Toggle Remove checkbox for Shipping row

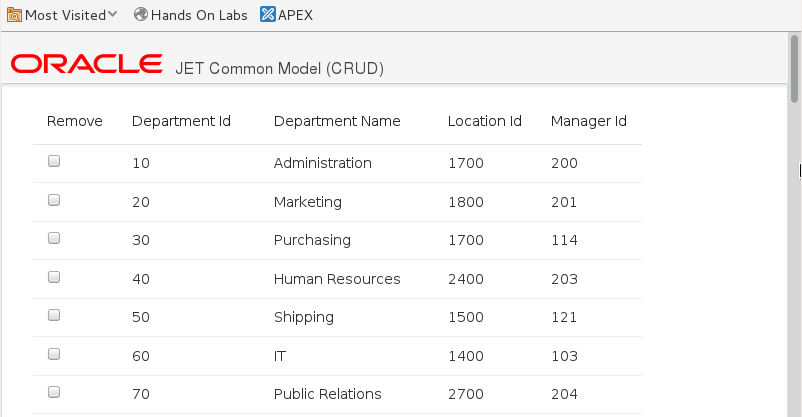pyautogui.click(x=54, y=315)
